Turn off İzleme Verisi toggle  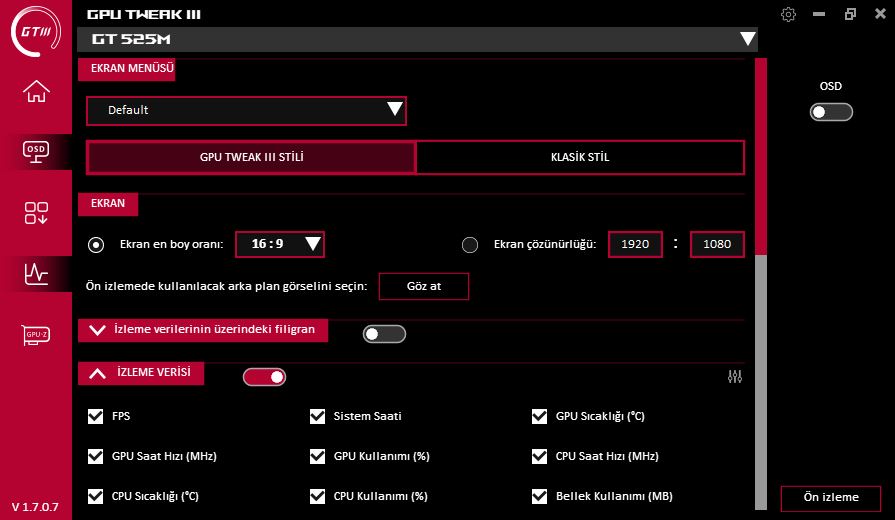point(264,377)
